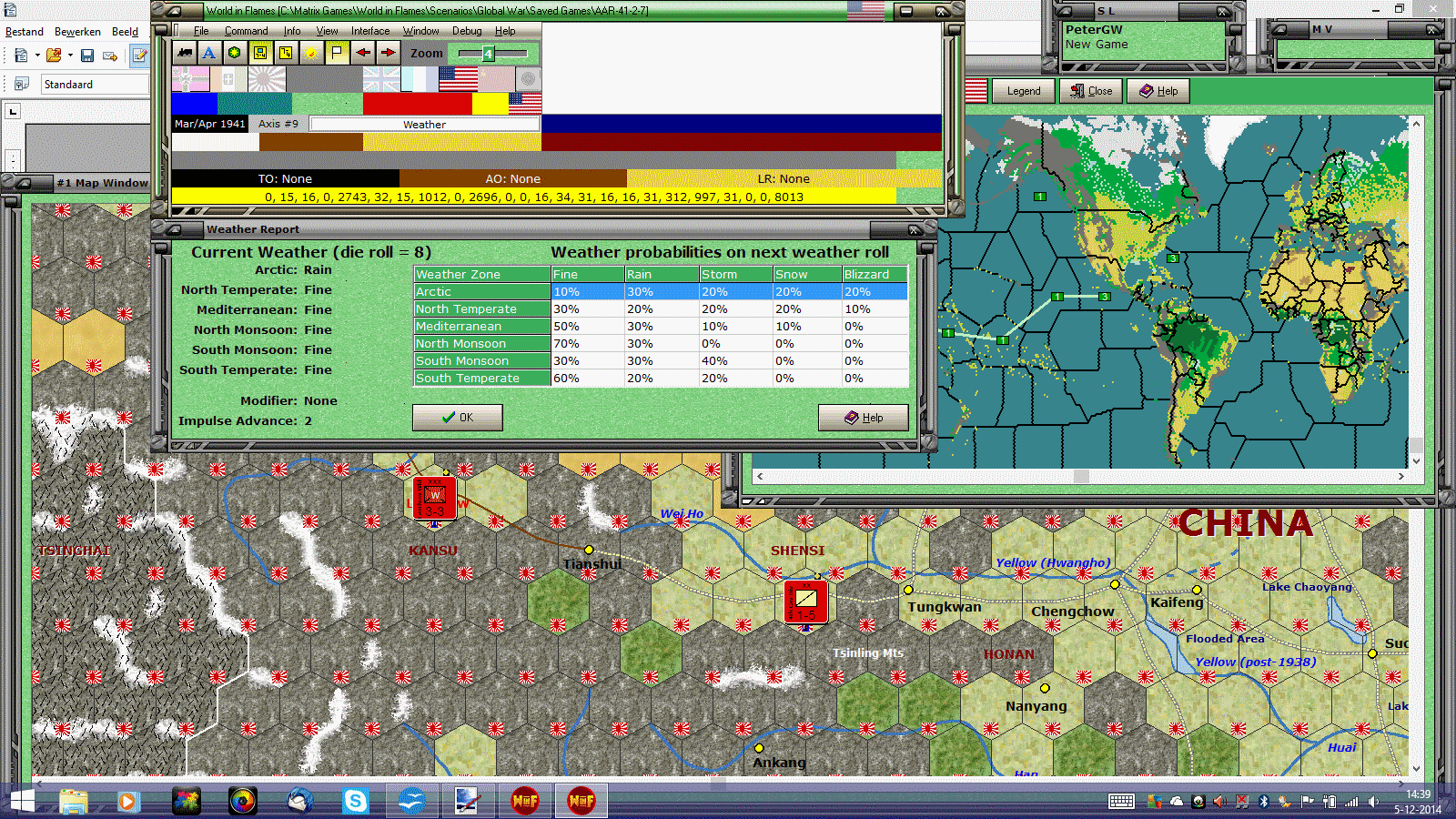This screenshot has height=819, width=1456.
Task: Select the train rail-movement toolbar icon
Action: [x=185, y=53]
